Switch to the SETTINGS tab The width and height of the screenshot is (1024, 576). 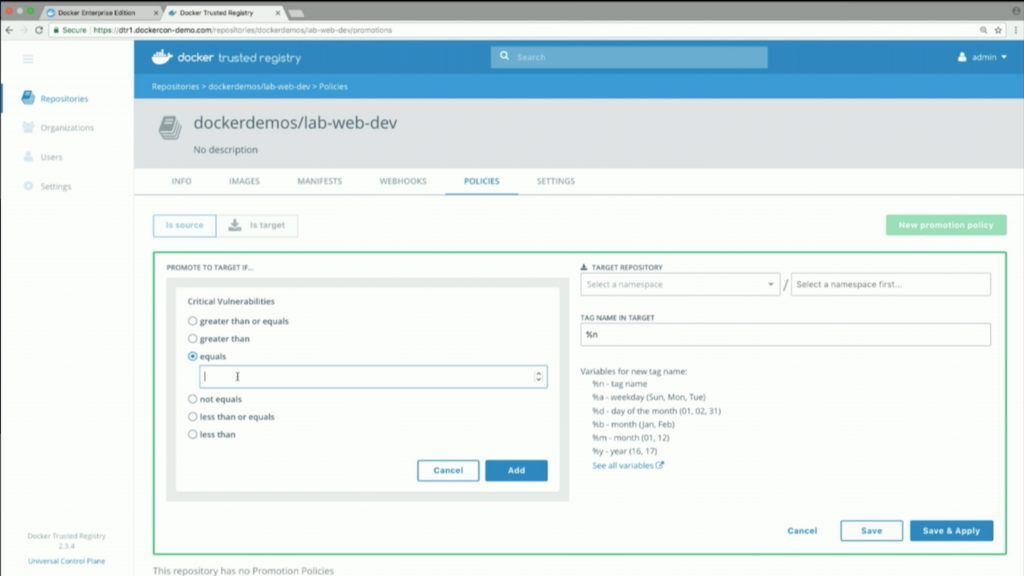pyautogui.click(x=556, y=181)
